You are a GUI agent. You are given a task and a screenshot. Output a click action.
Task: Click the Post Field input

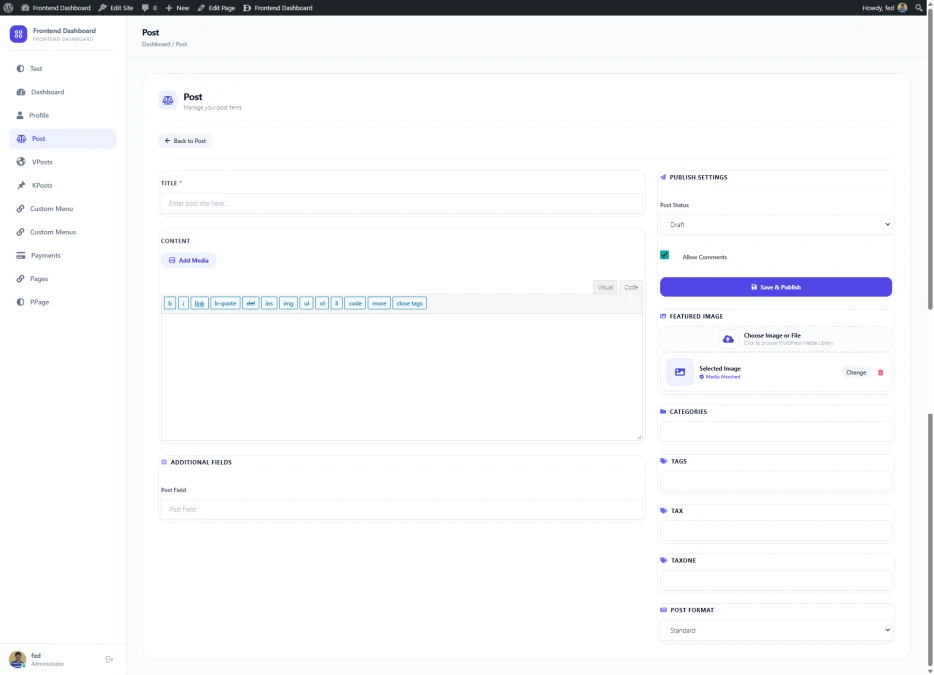(401, 509)
